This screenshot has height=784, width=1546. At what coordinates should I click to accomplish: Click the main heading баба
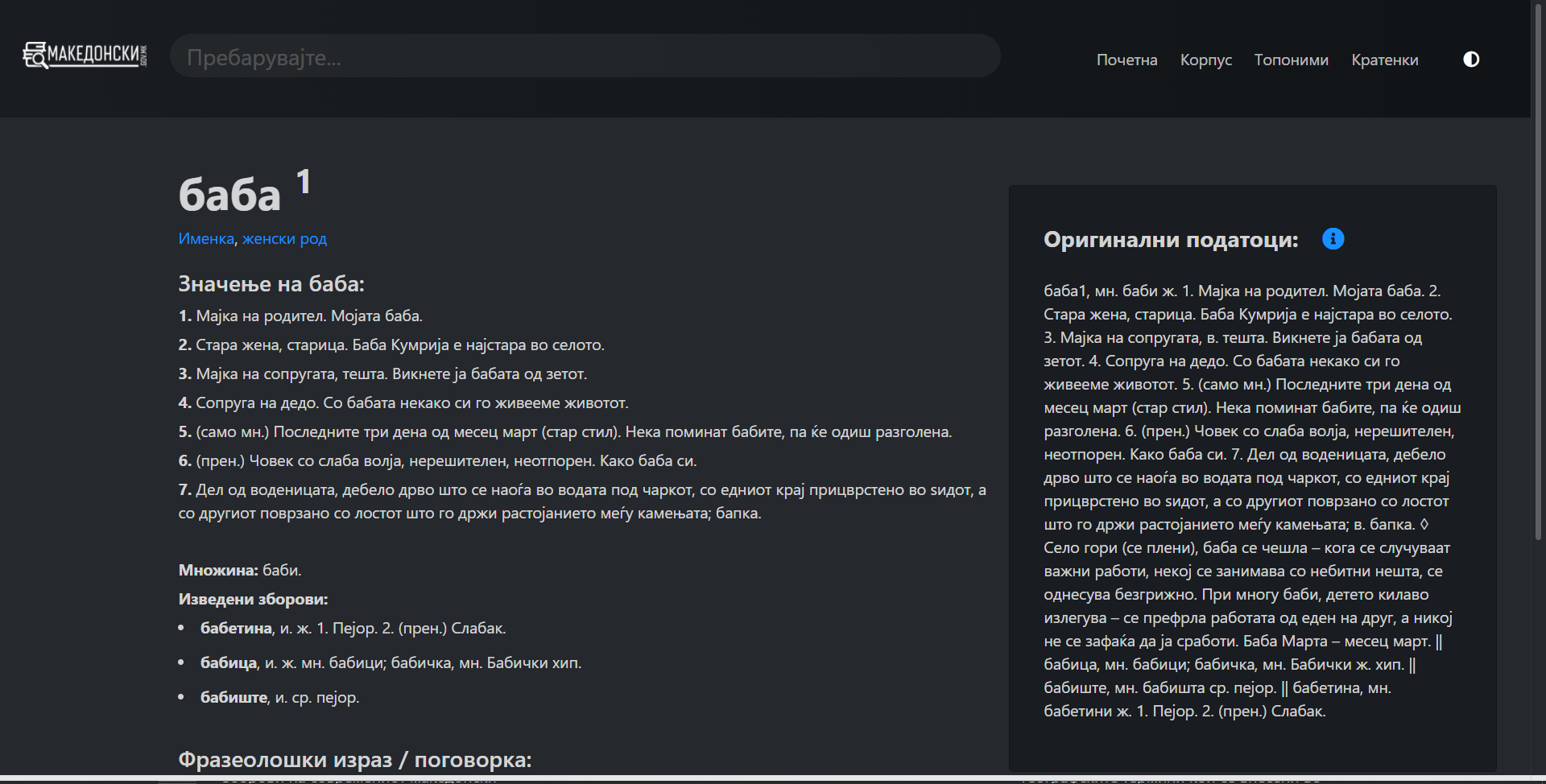[x=229, y=195]
